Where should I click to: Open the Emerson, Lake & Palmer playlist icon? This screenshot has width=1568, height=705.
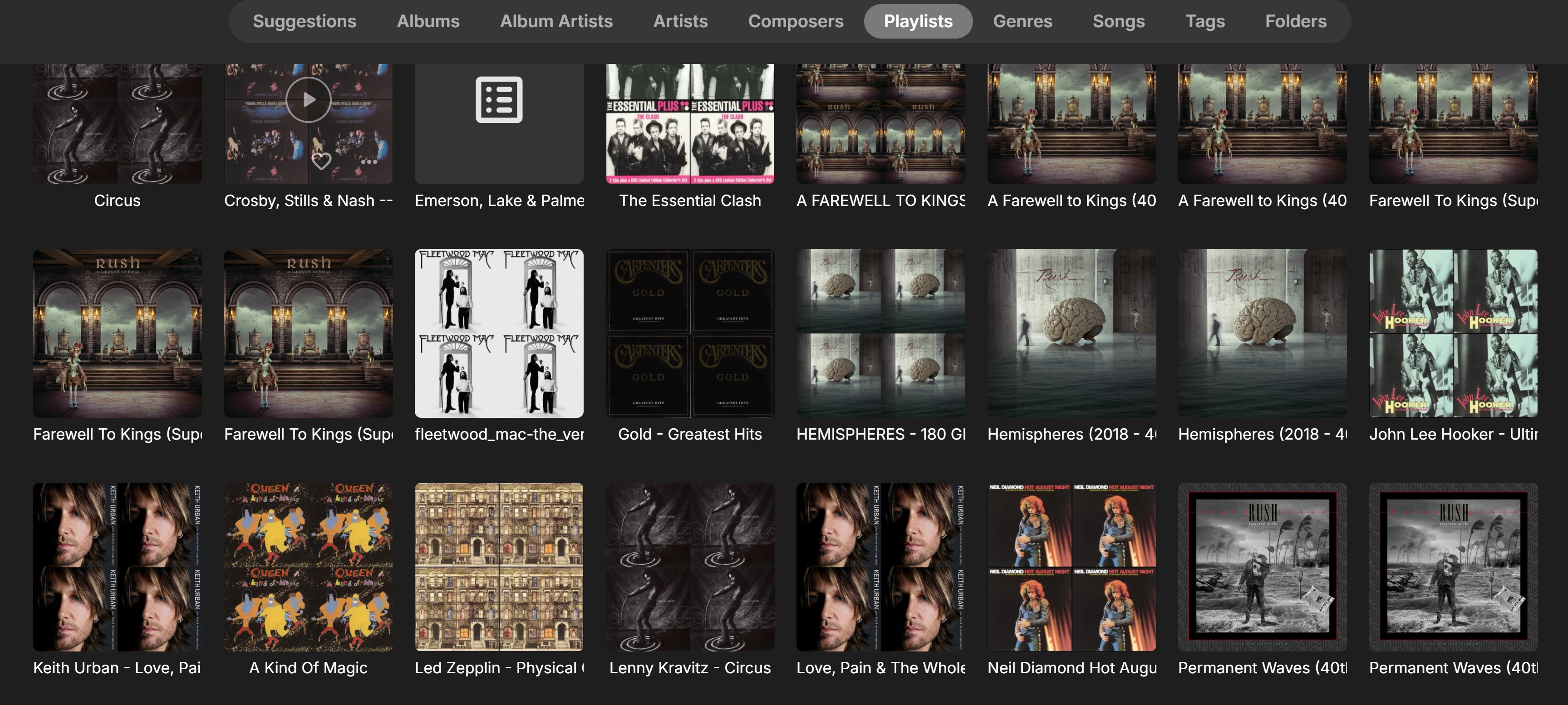(498, 100)
